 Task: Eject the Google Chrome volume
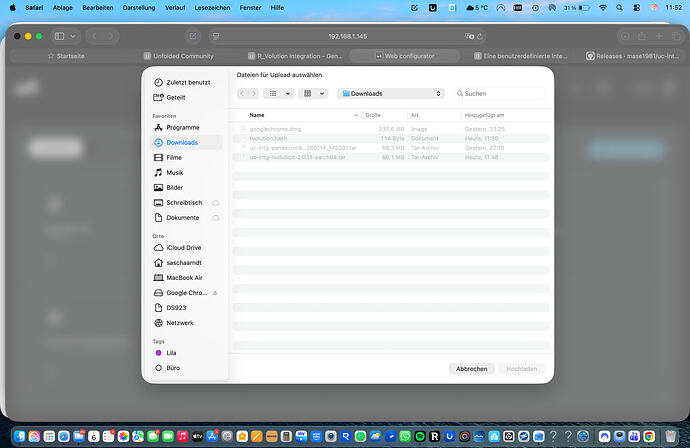click(x=215, y=293)
